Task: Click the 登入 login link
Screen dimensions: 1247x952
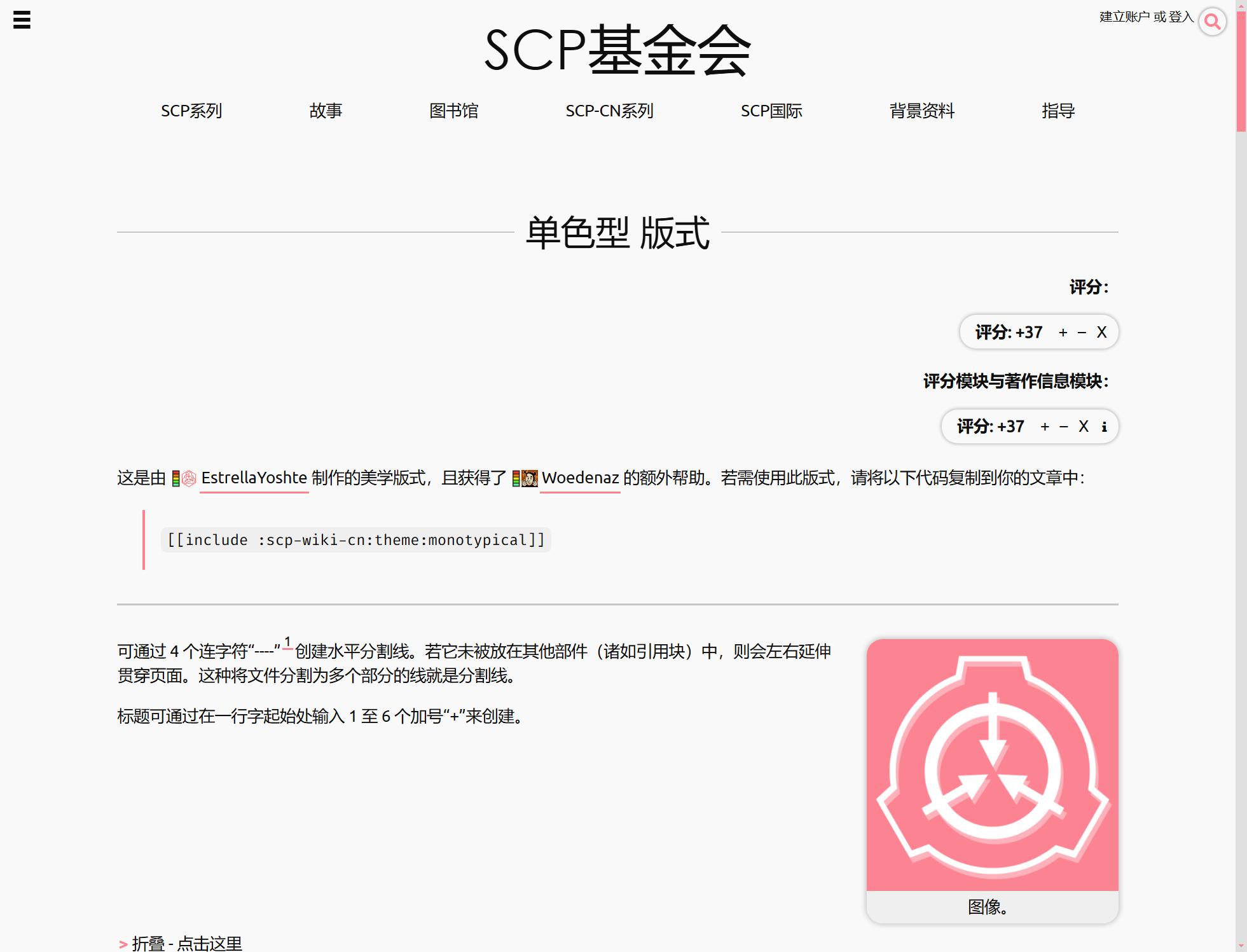Action: pyautogui.click(x=1181, y=17)
